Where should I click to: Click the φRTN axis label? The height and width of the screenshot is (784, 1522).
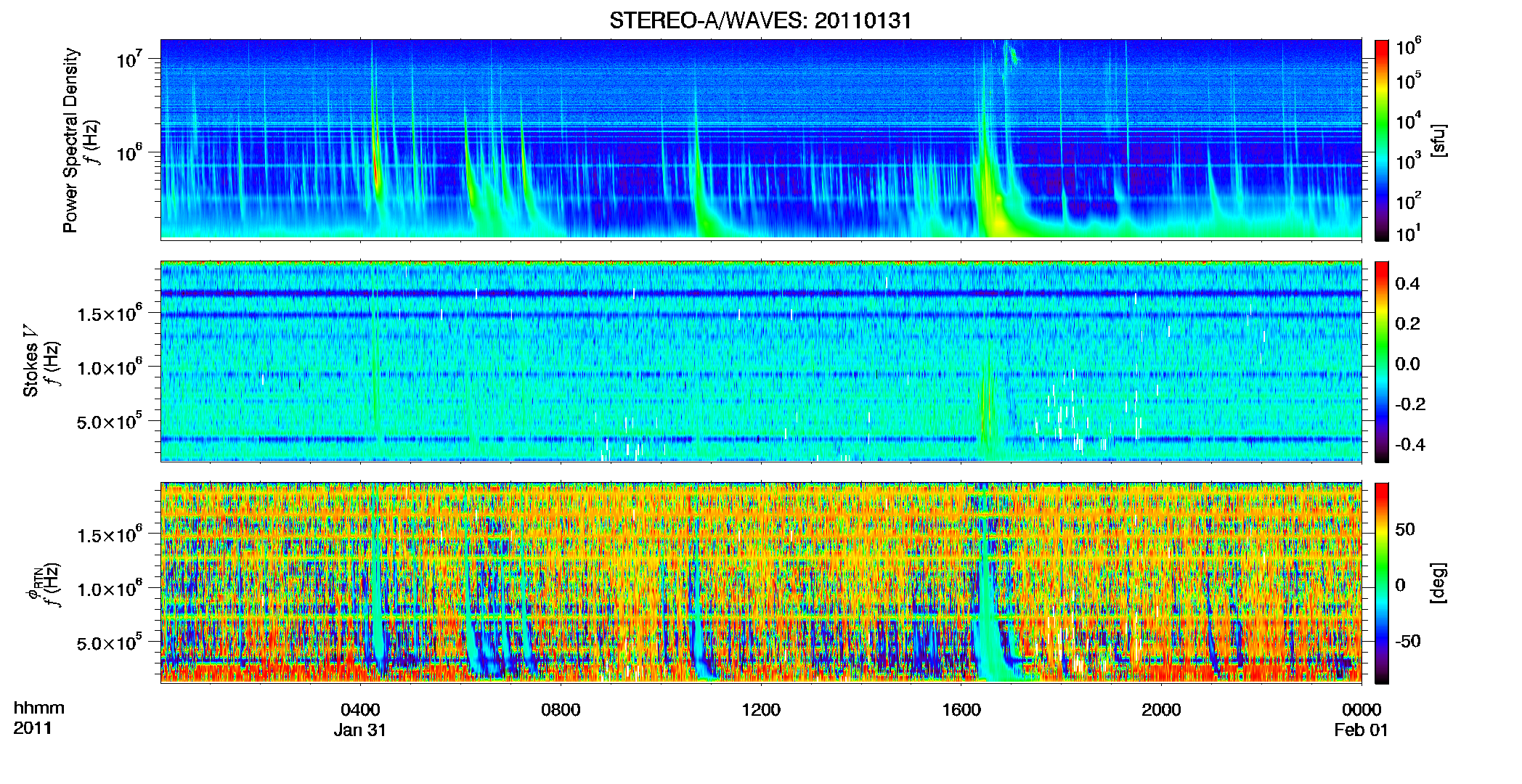tap(33, 584)
